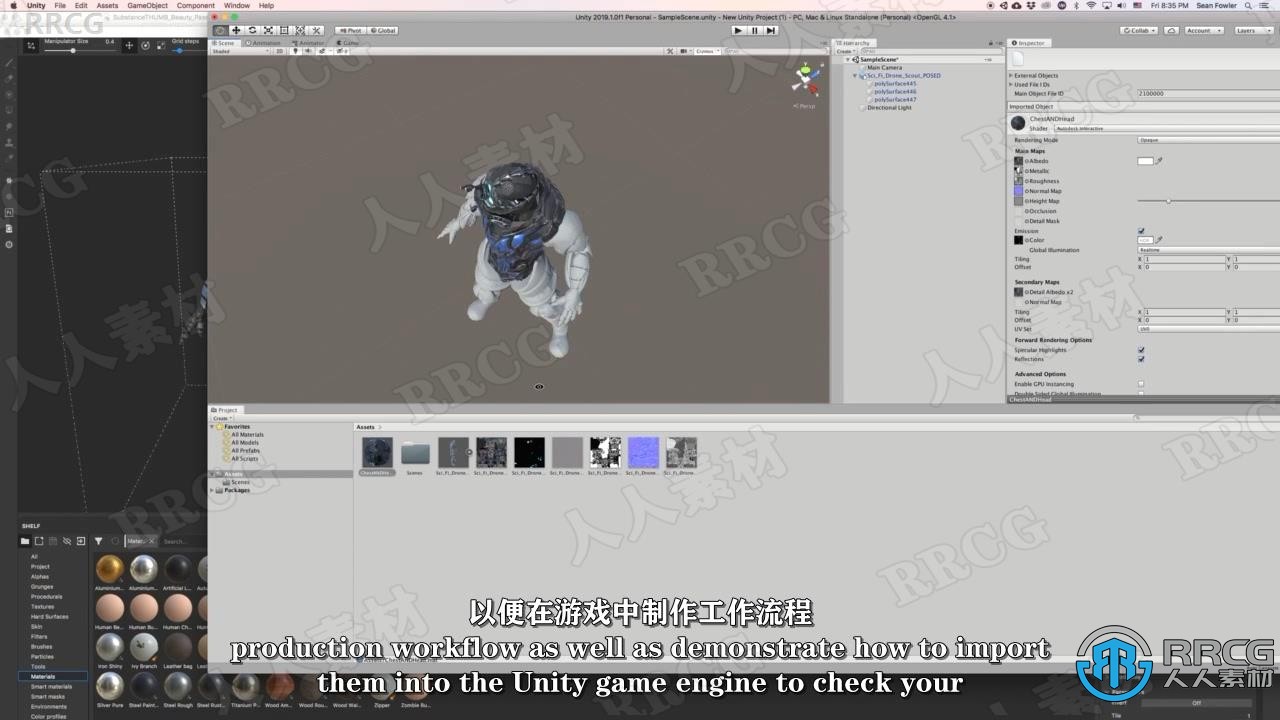Open the Rendering Mode dropdown
The width and height of the screenshot is (1280, 720).
[x=1208, y=140]
